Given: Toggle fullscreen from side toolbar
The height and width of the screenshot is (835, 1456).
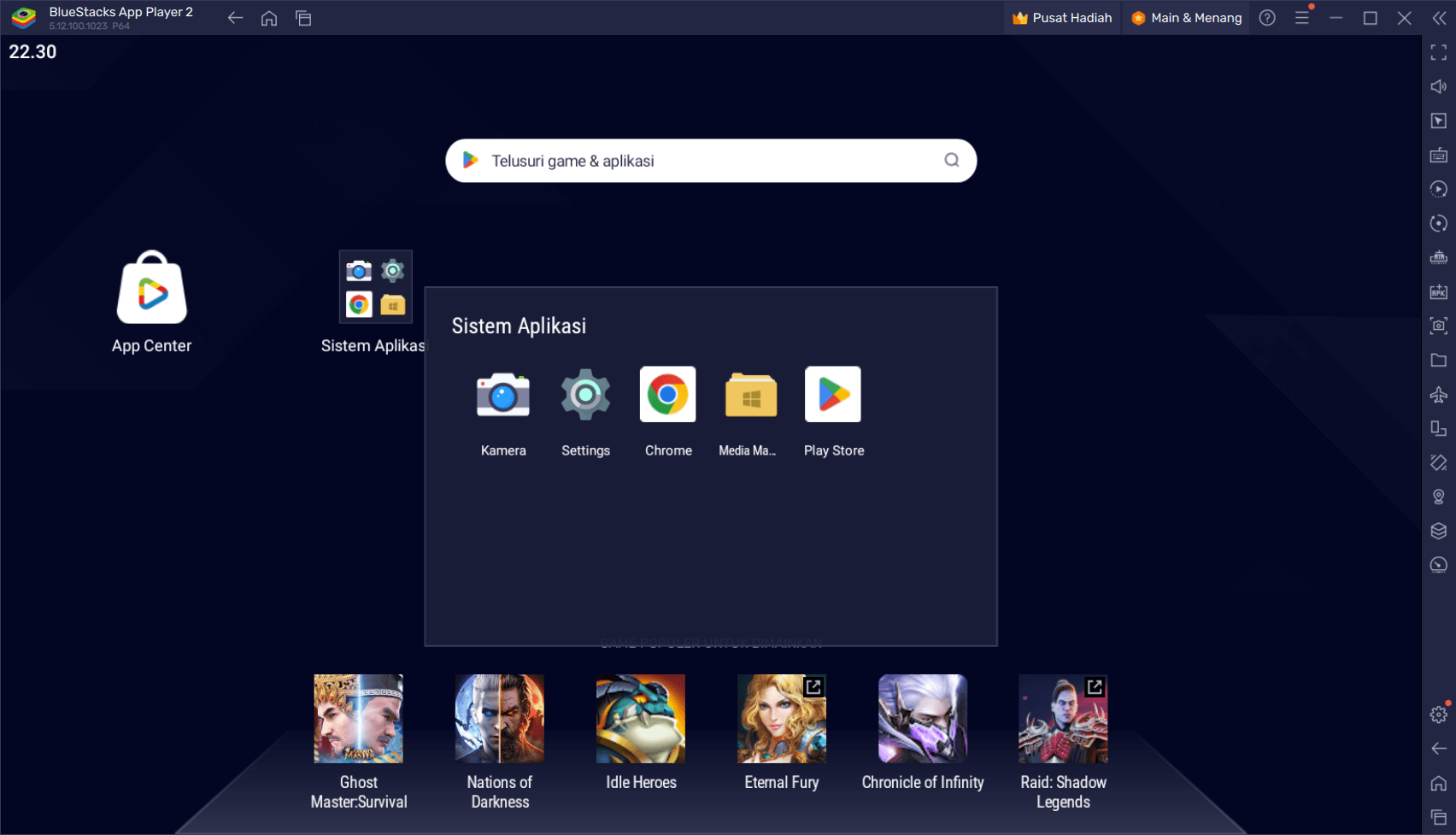Looking at the screenshot, I should (1439, 53).
